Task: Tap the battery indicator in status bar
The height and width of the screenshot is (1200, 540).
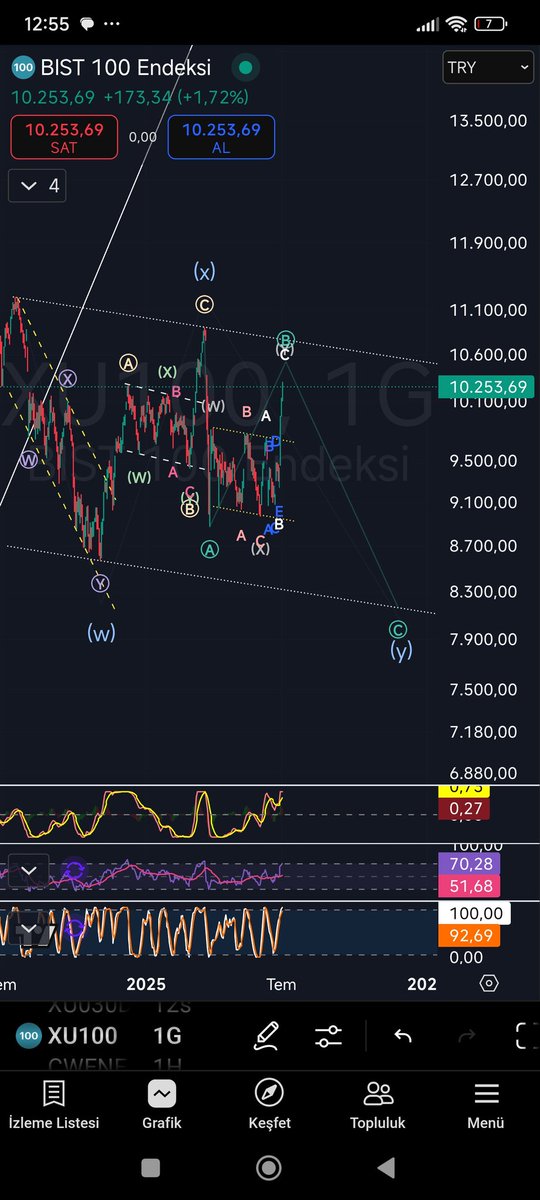Action: [490, 23]
